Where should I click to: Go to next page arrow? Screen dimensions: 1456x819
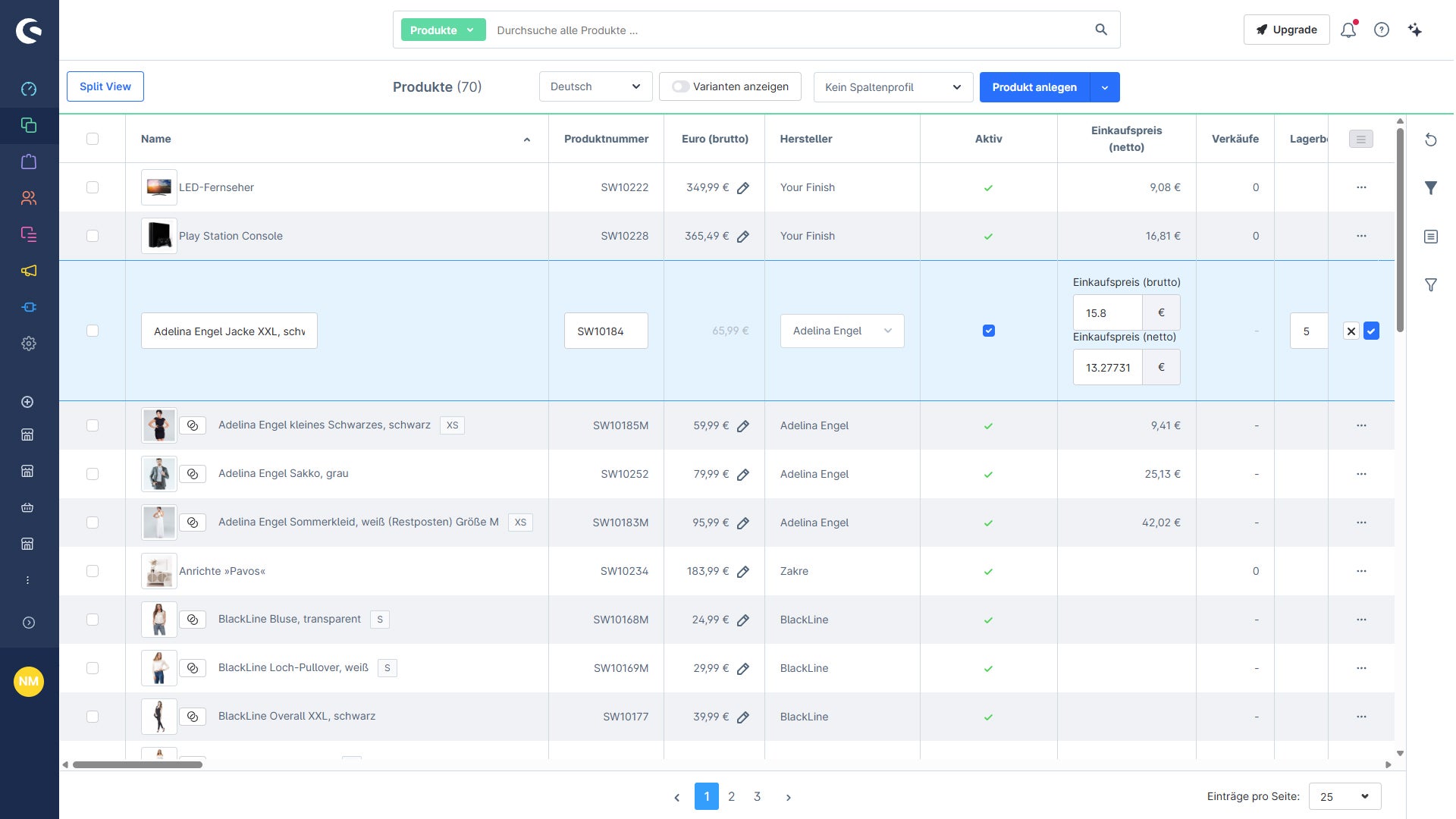coord(789,797)
